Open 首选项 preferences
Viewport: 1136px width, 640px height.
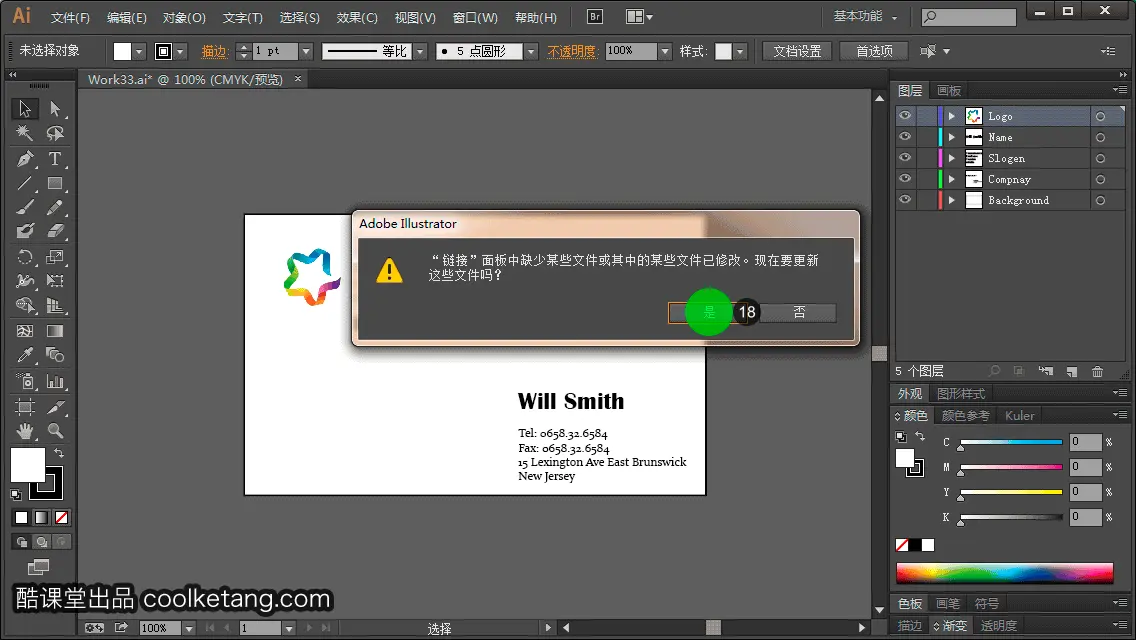pos(874,51)
